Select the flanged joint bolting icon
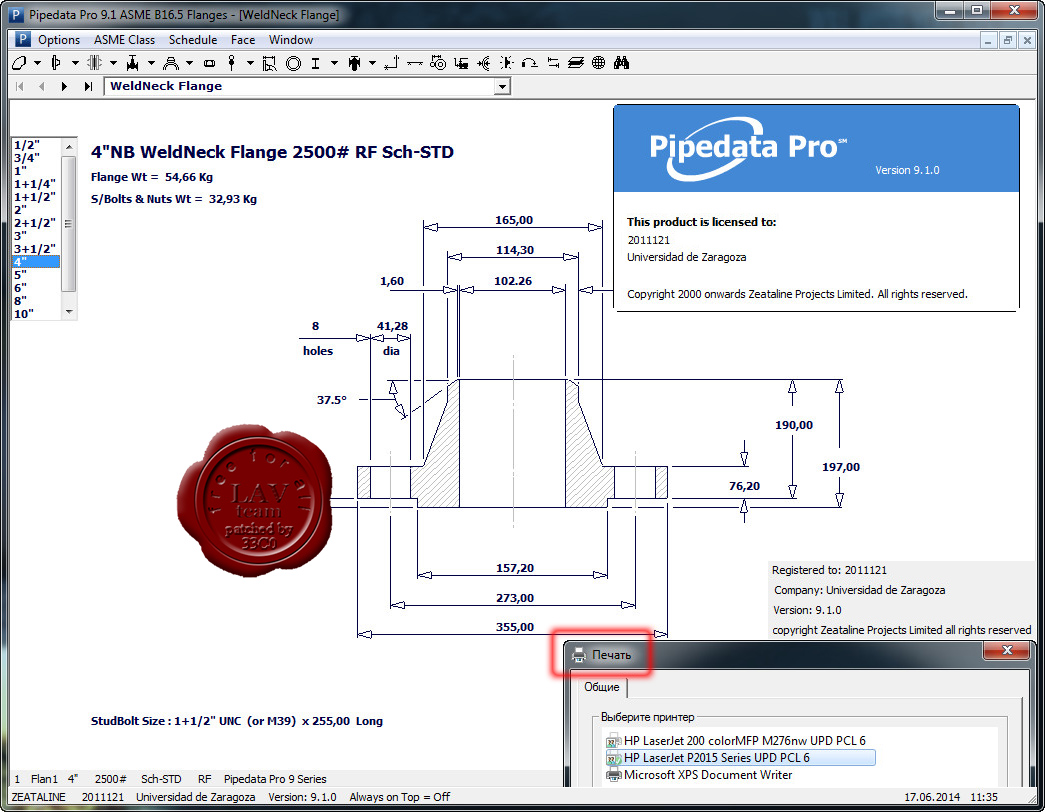The height and width of the screenshot is (812, 1045). coord(95,63)
